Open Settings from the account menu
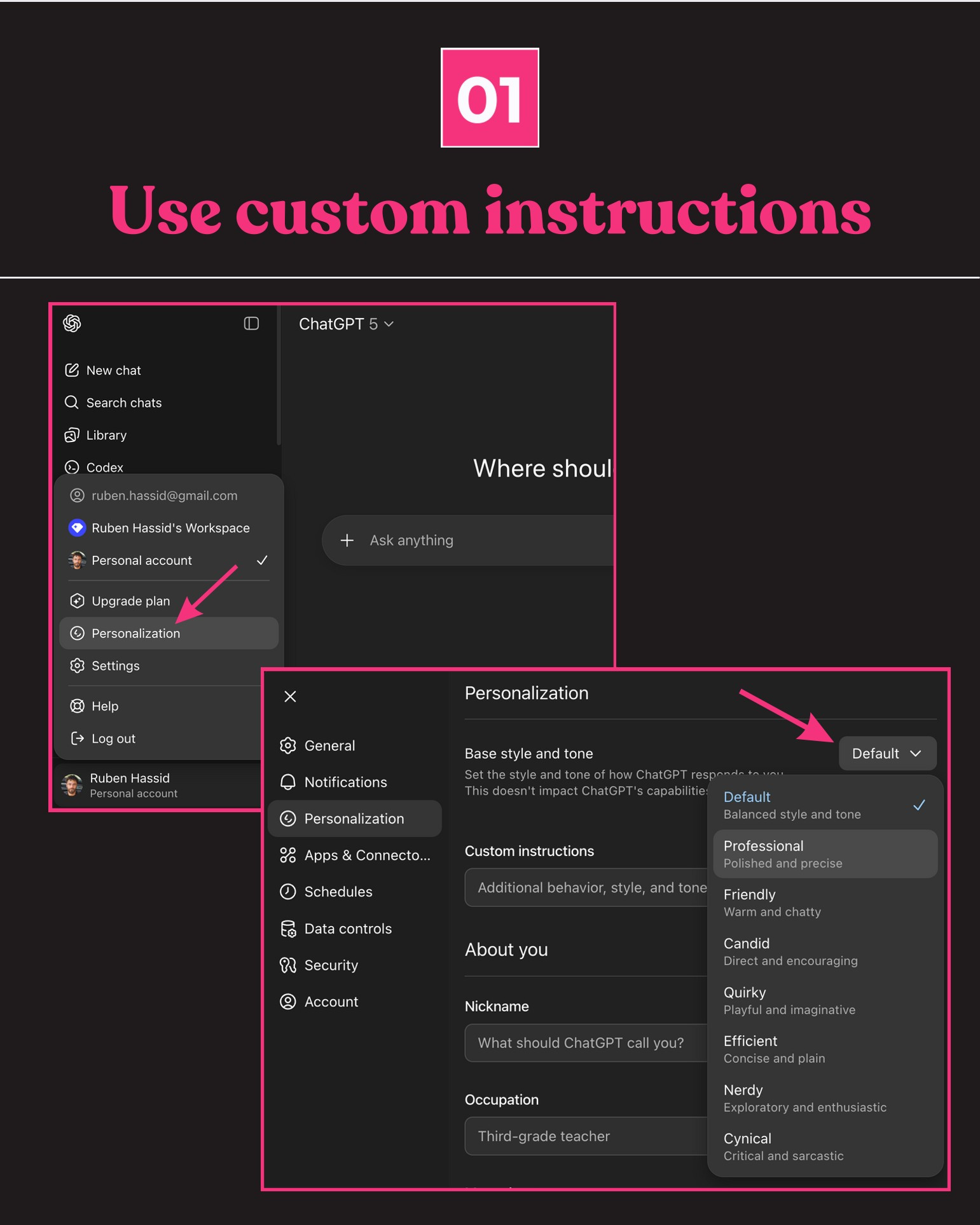Image resolution: width=980 pixels, height=1225 pixels. (169, 666)
